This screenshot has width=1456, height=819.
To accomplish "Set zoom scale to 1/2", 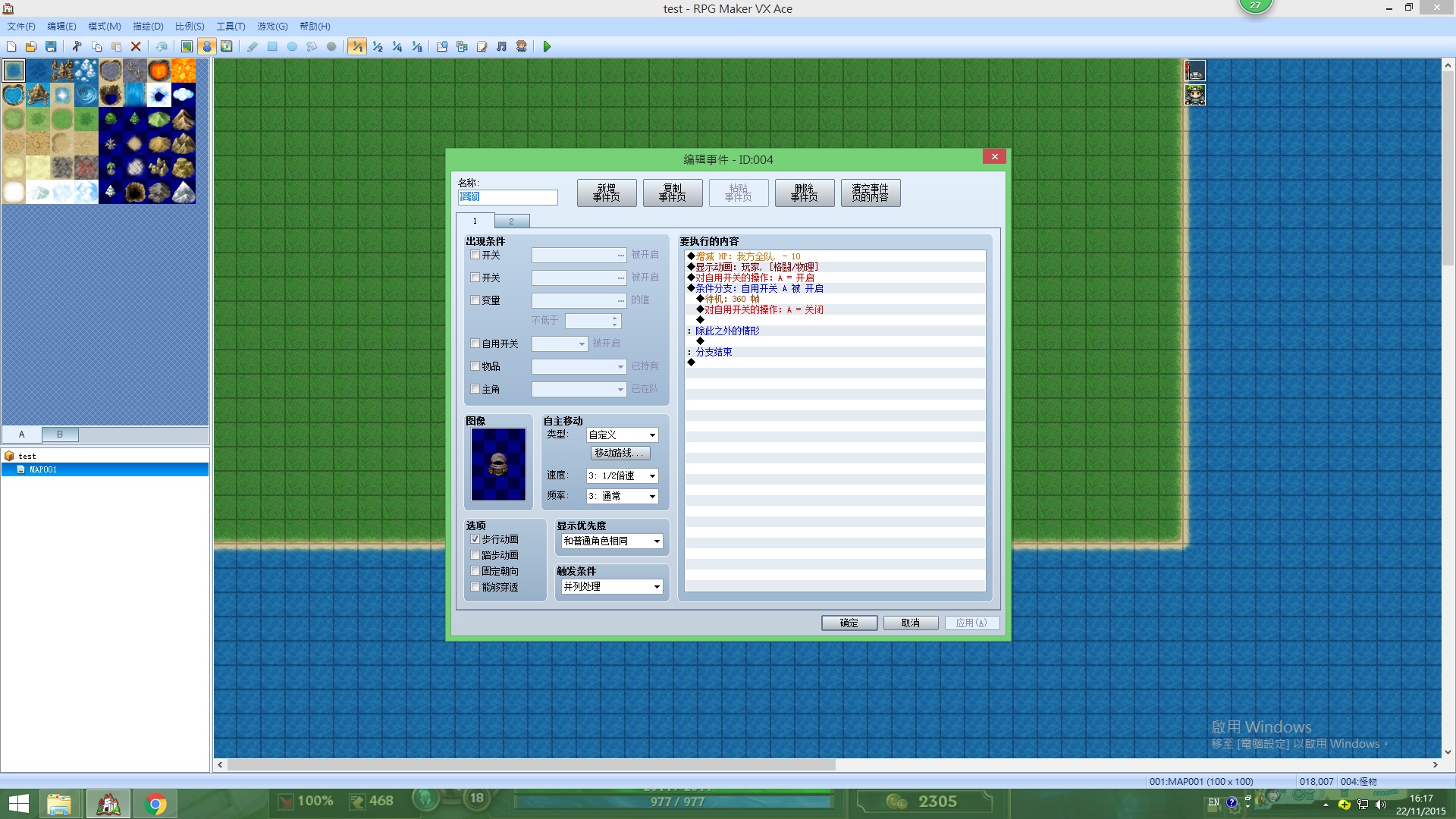I will pos(377,47).
